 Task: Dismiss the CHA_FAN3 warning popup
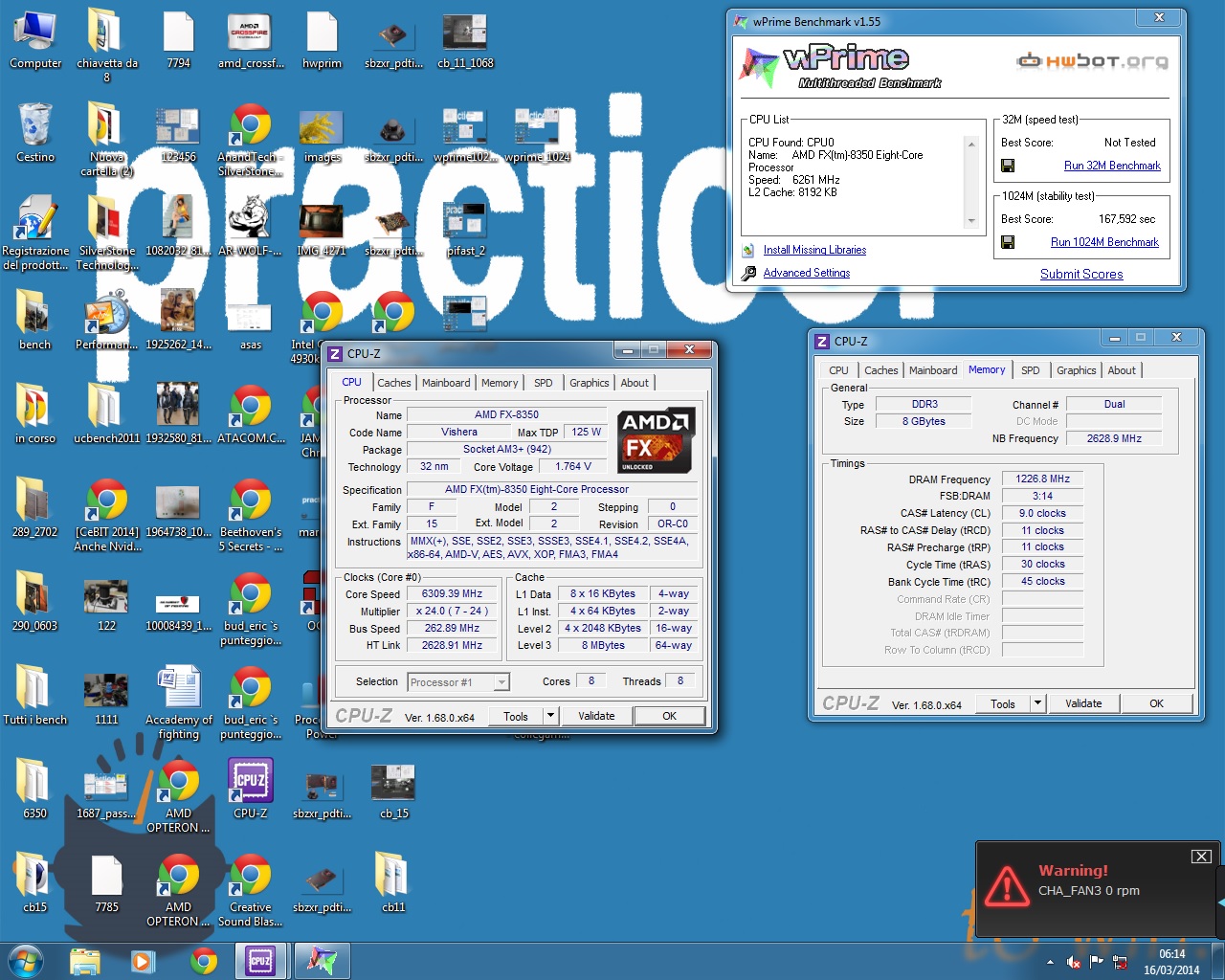(1202, 857)
